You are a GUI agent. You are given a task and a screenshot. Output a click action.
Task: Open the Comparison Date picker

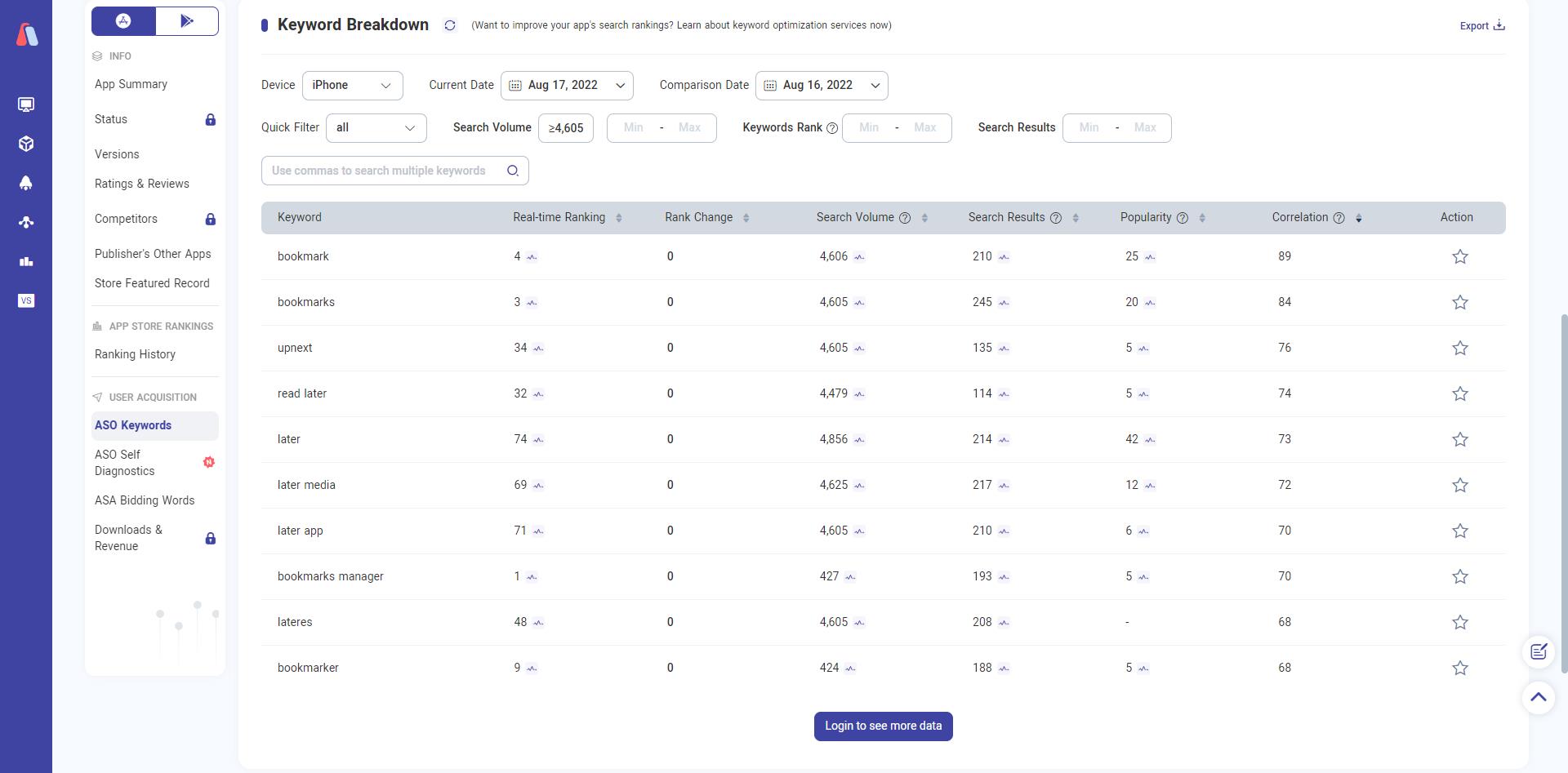[x=822, y=86]
